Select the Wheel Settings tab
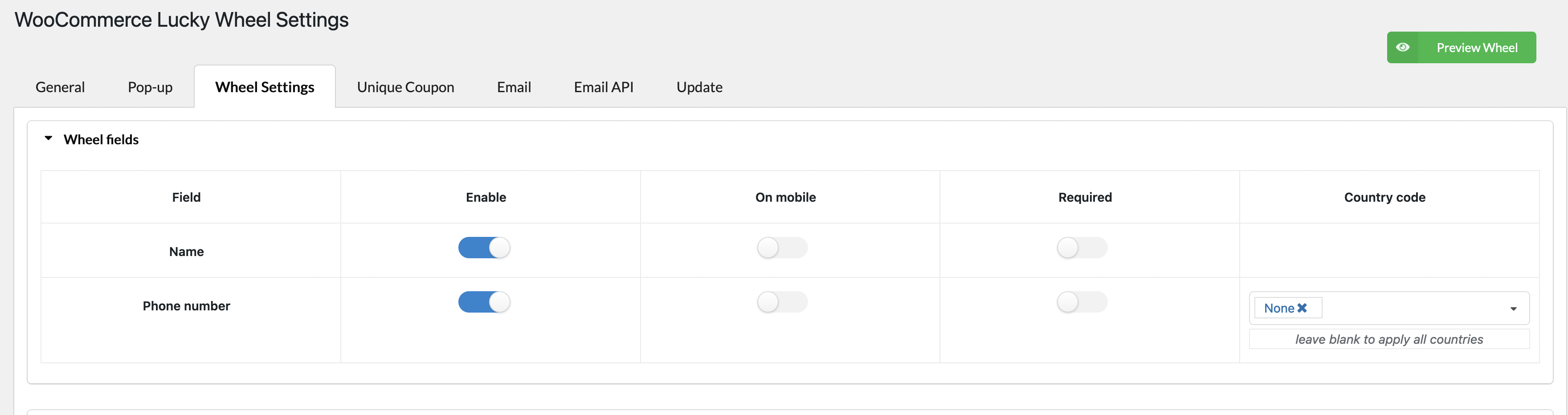The width and height of the screenshot is (1568, 415). pos(265,87)
